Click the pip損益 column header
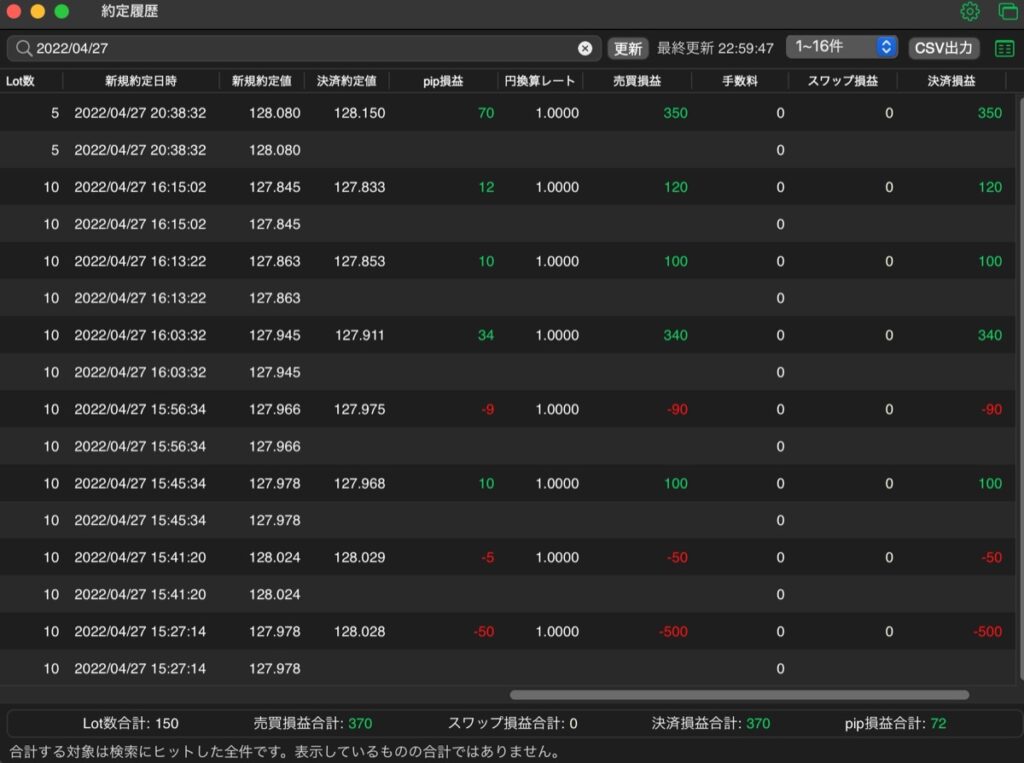Image resolution: width=1024 pixels, height=763 pixels. [443, 81]
